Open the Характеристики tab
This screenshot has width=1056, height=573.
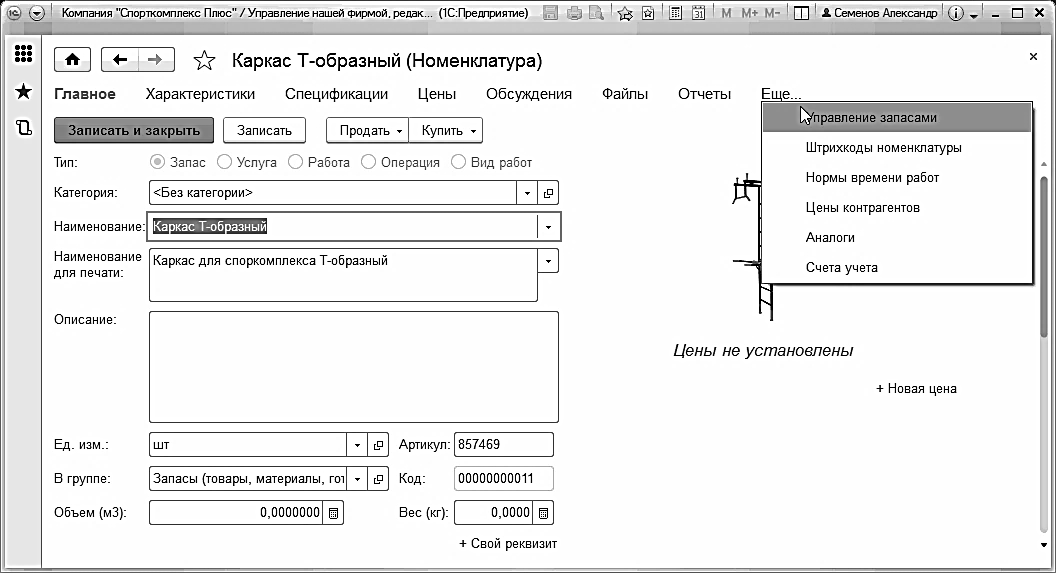[200, 94]
